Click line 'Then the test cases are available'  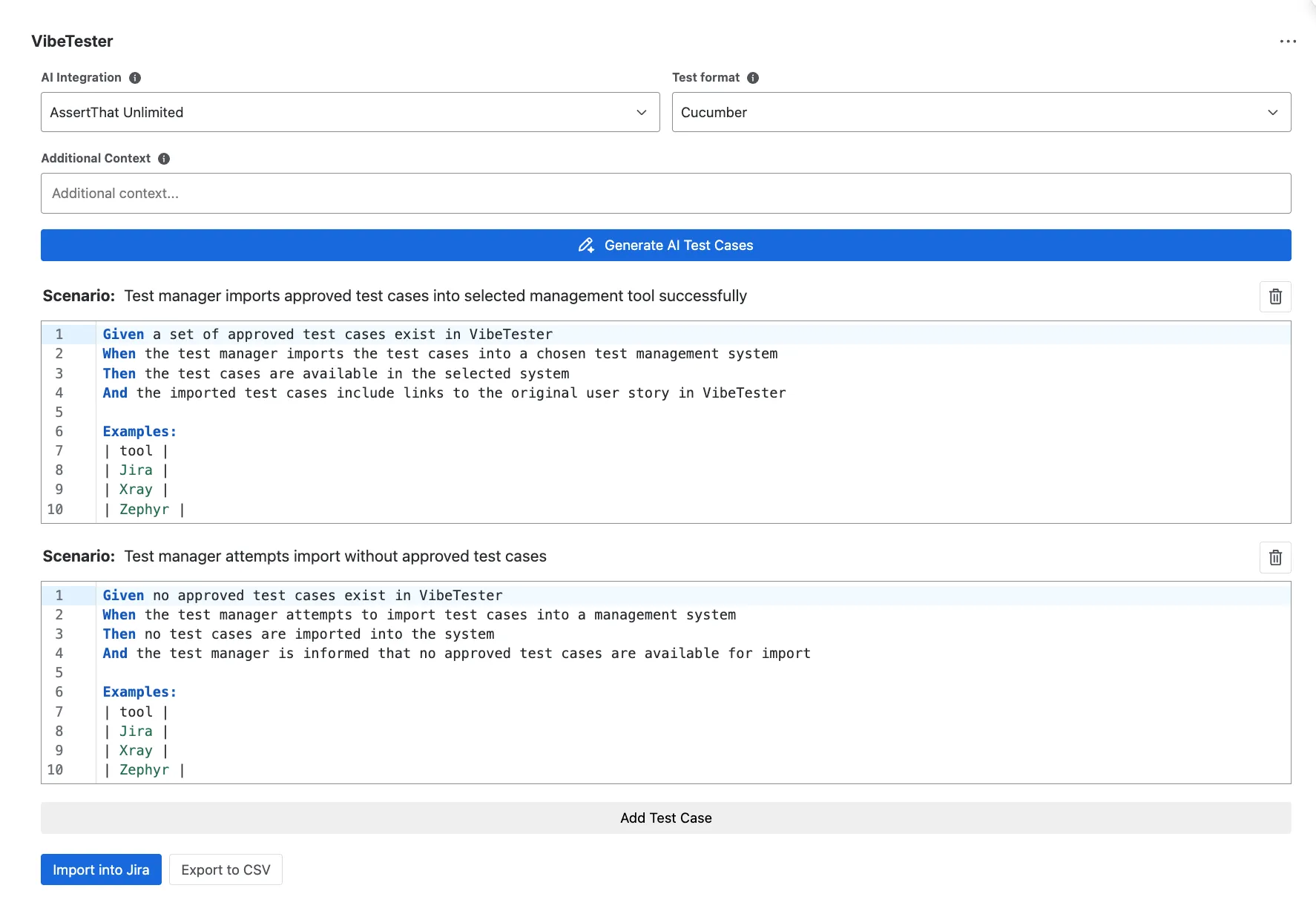pos(336,374)
